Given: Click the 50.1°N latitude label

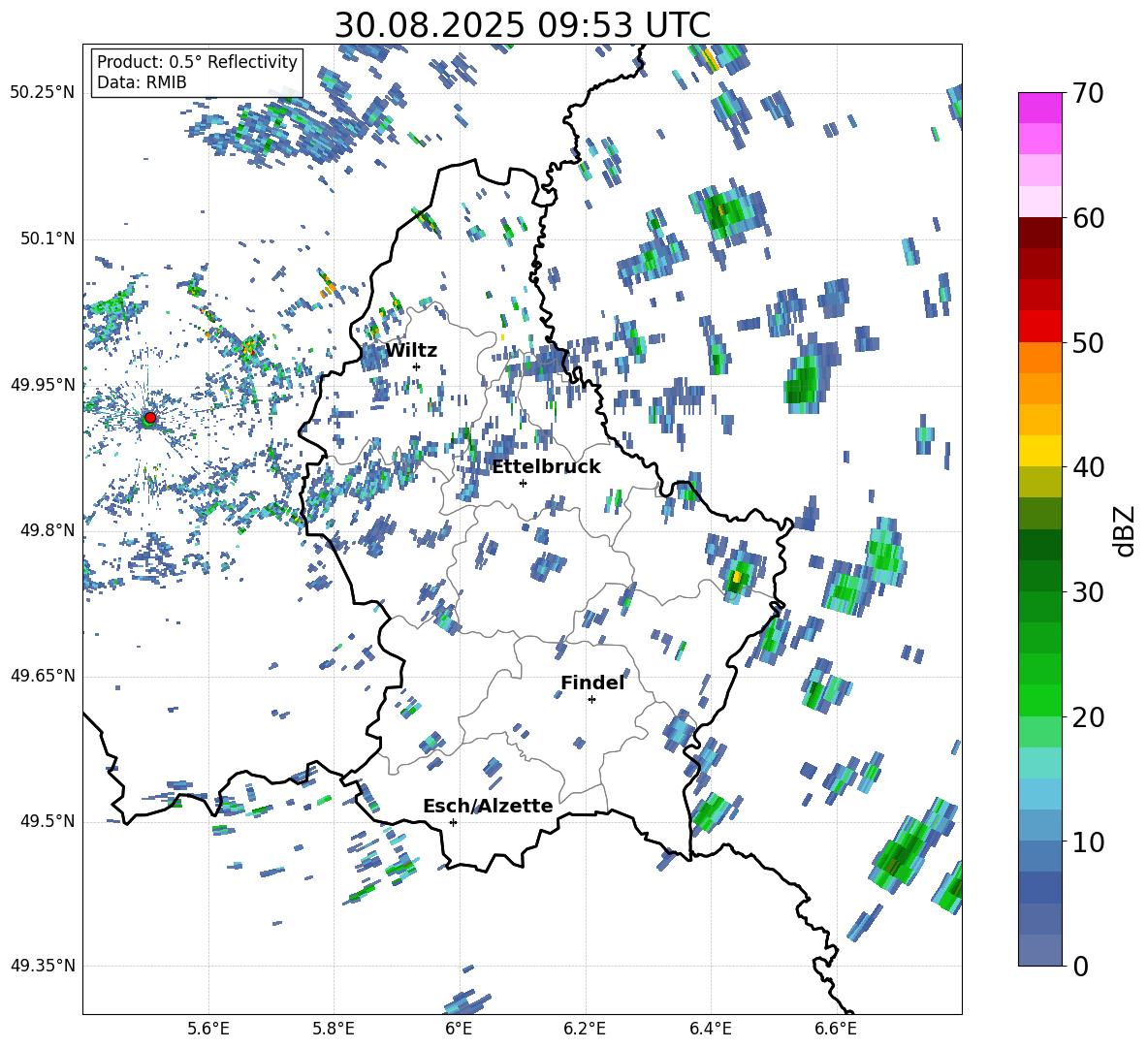Looking at the screenshot, I should pos(47,239).
